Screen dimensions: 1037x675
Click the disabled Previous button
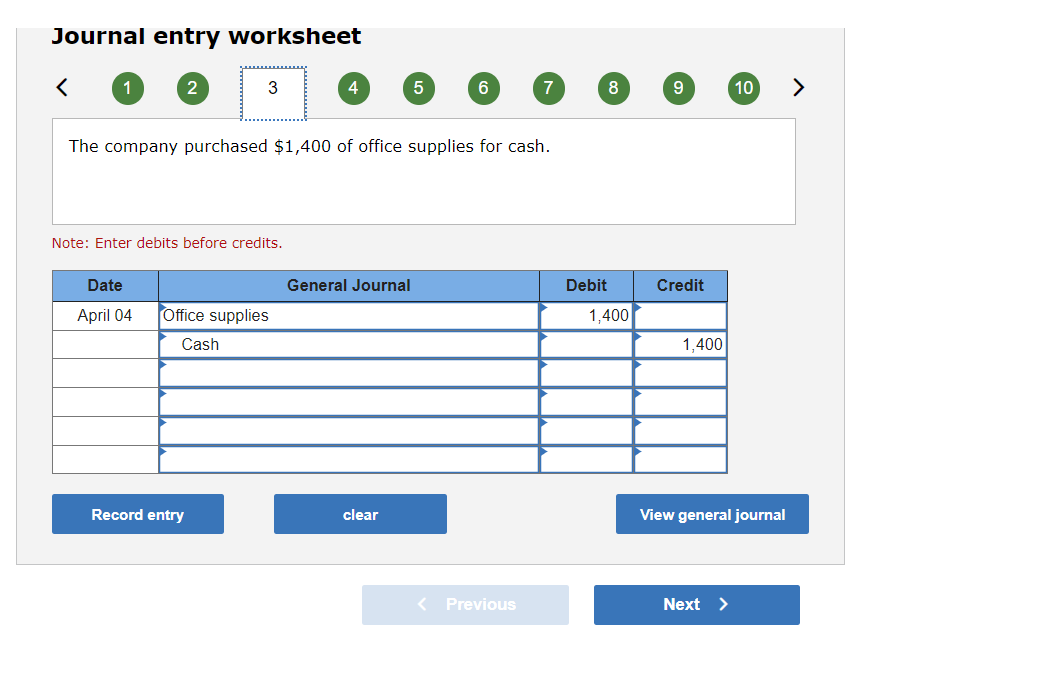click(465, 605)
